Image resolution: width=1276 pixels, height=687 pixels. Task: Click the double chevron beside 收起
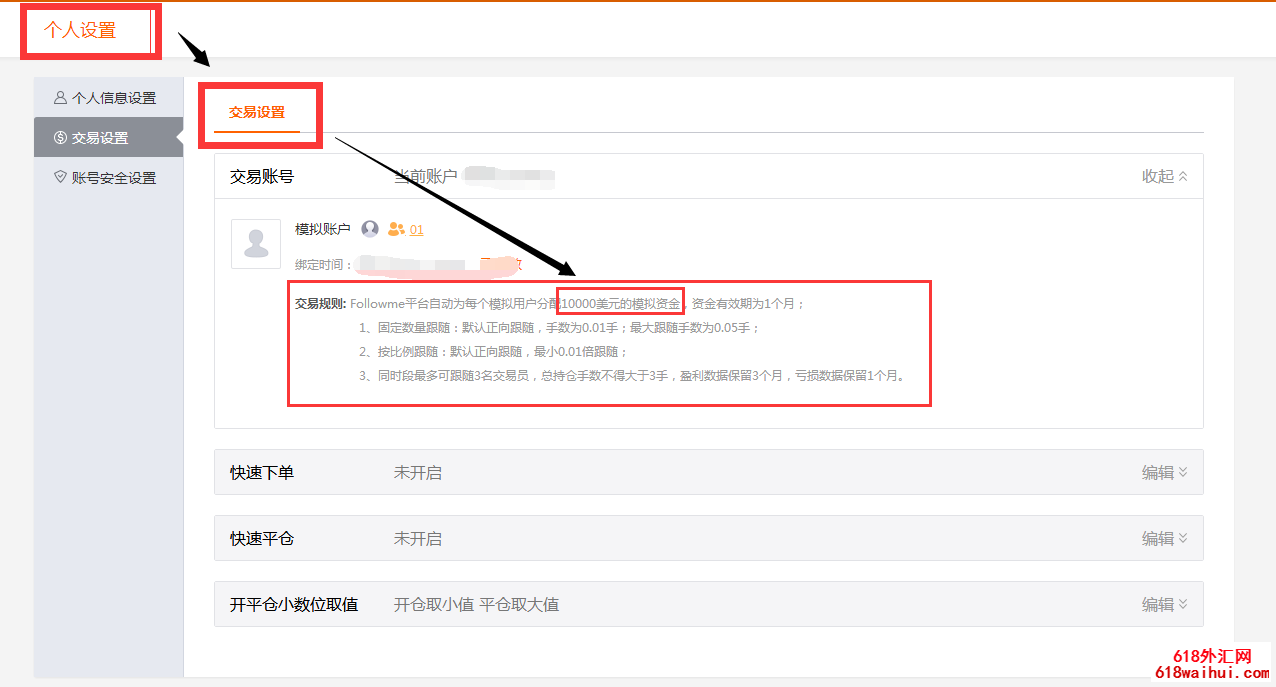click(x=1183, y=176)
